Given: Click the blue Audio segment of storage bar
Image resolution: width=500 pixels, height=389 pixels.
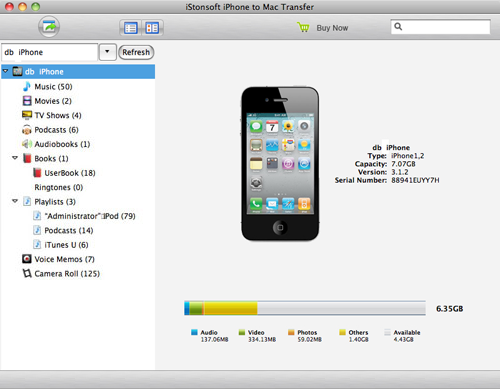Looking at the screenshot, I should (187, 308).
